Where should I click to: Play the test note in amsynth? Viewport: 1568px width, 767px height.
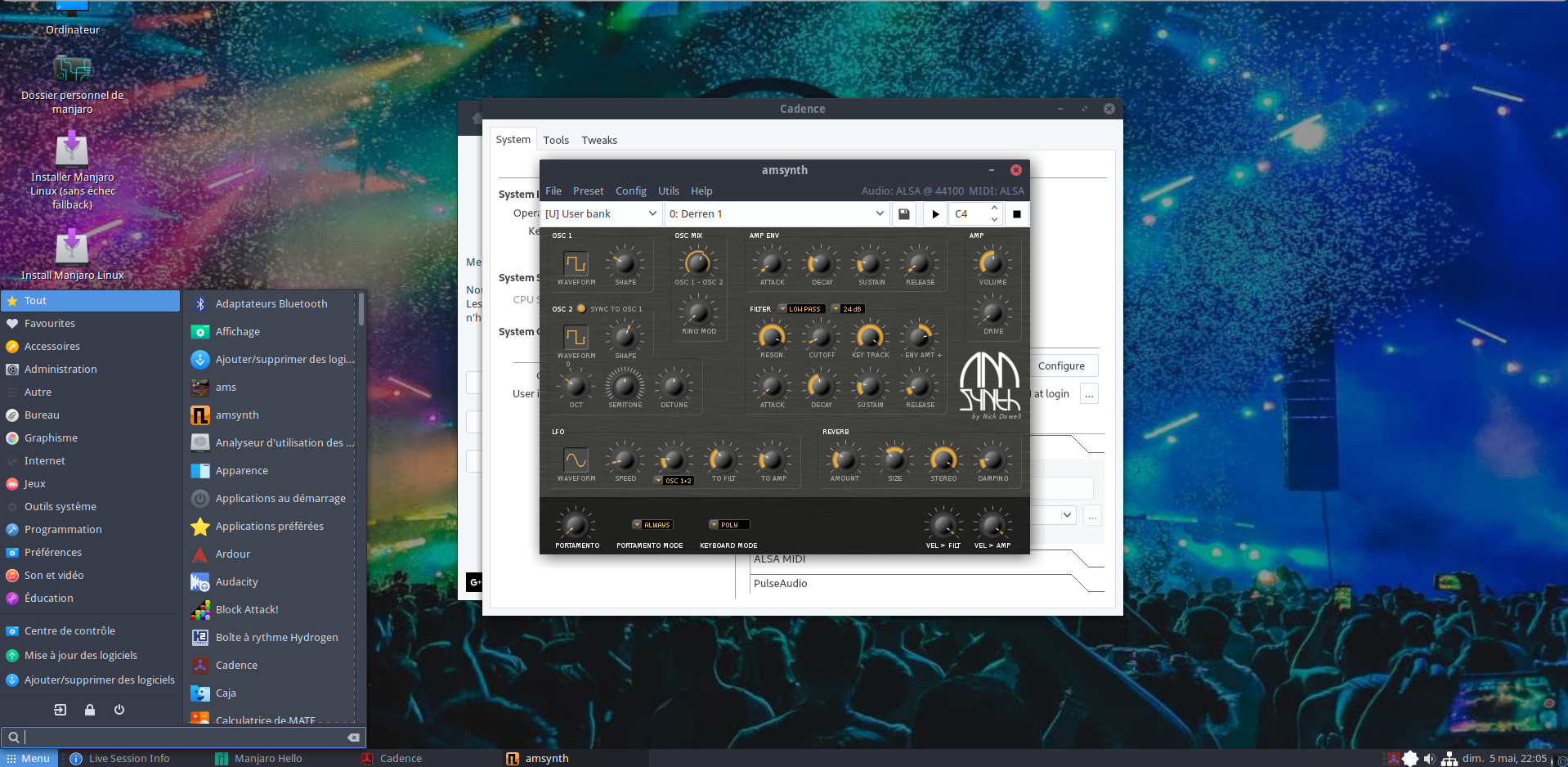point(935,214)
